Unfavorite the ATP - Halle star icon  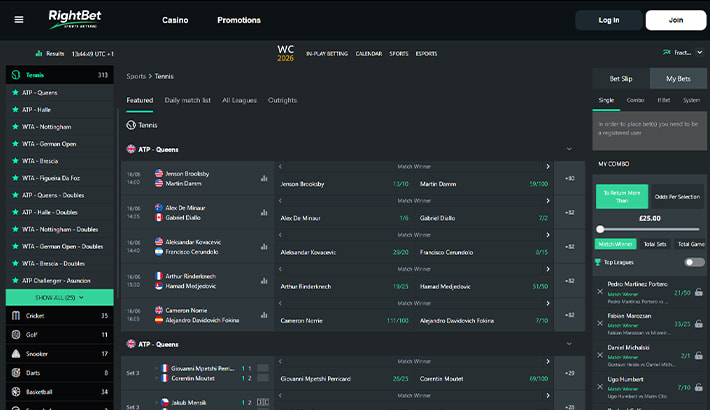coord(15,110)
